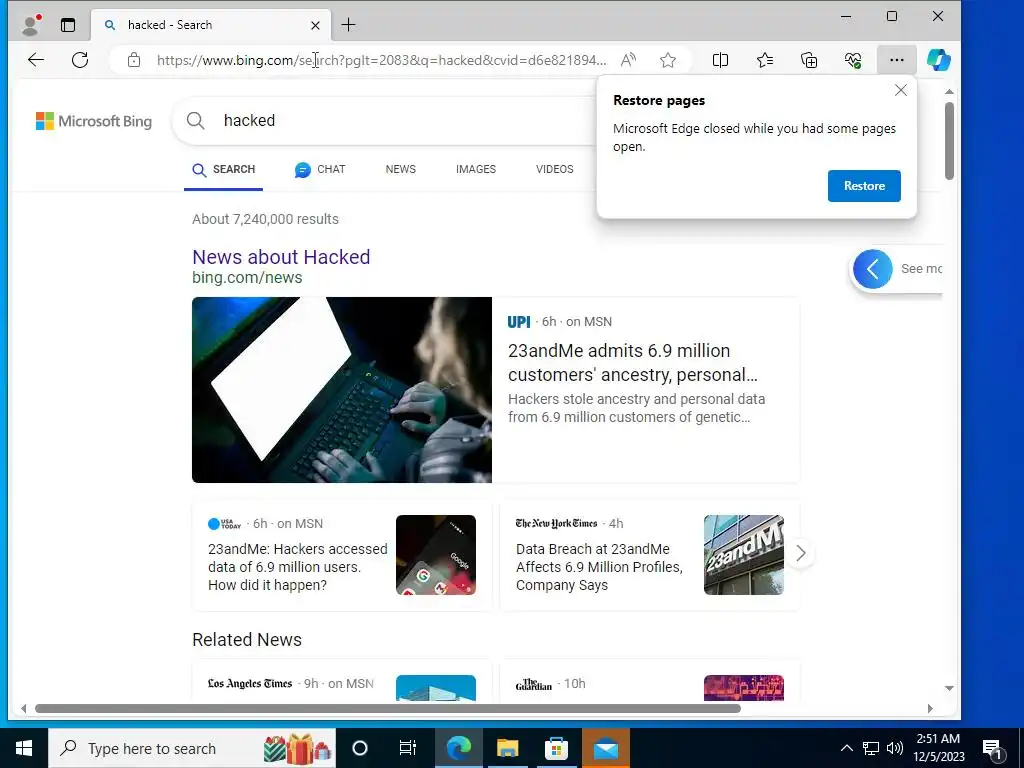Viewport: 1024px width, 768px height.
Task: Click the Microsoft Edge taskbar icon
Action: (x=458, y=748)
